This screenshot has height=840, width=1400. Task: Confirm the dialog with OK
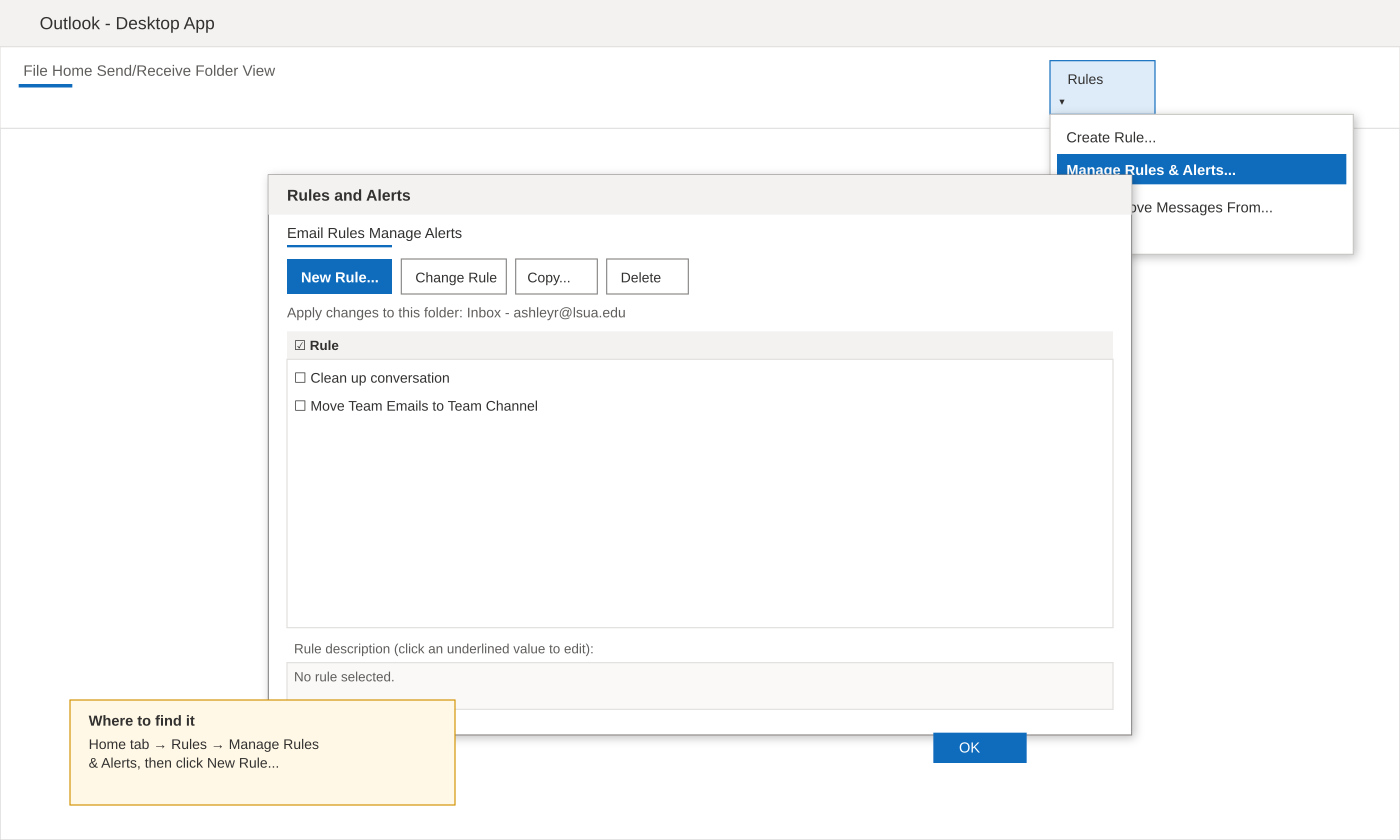click(x=980, y=748)
